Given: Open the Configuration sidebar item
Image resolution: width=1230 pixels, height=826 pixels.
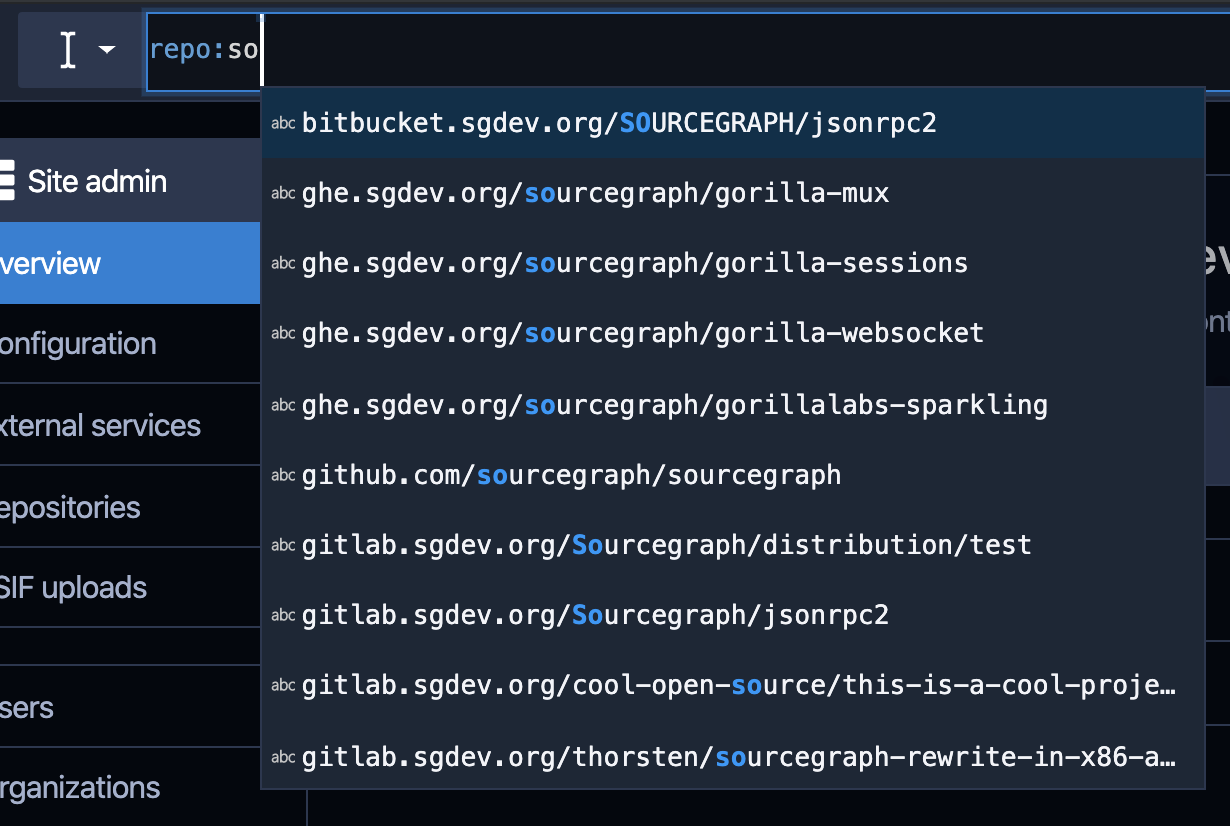Looking at the screenshot, I should click(130, 344).
